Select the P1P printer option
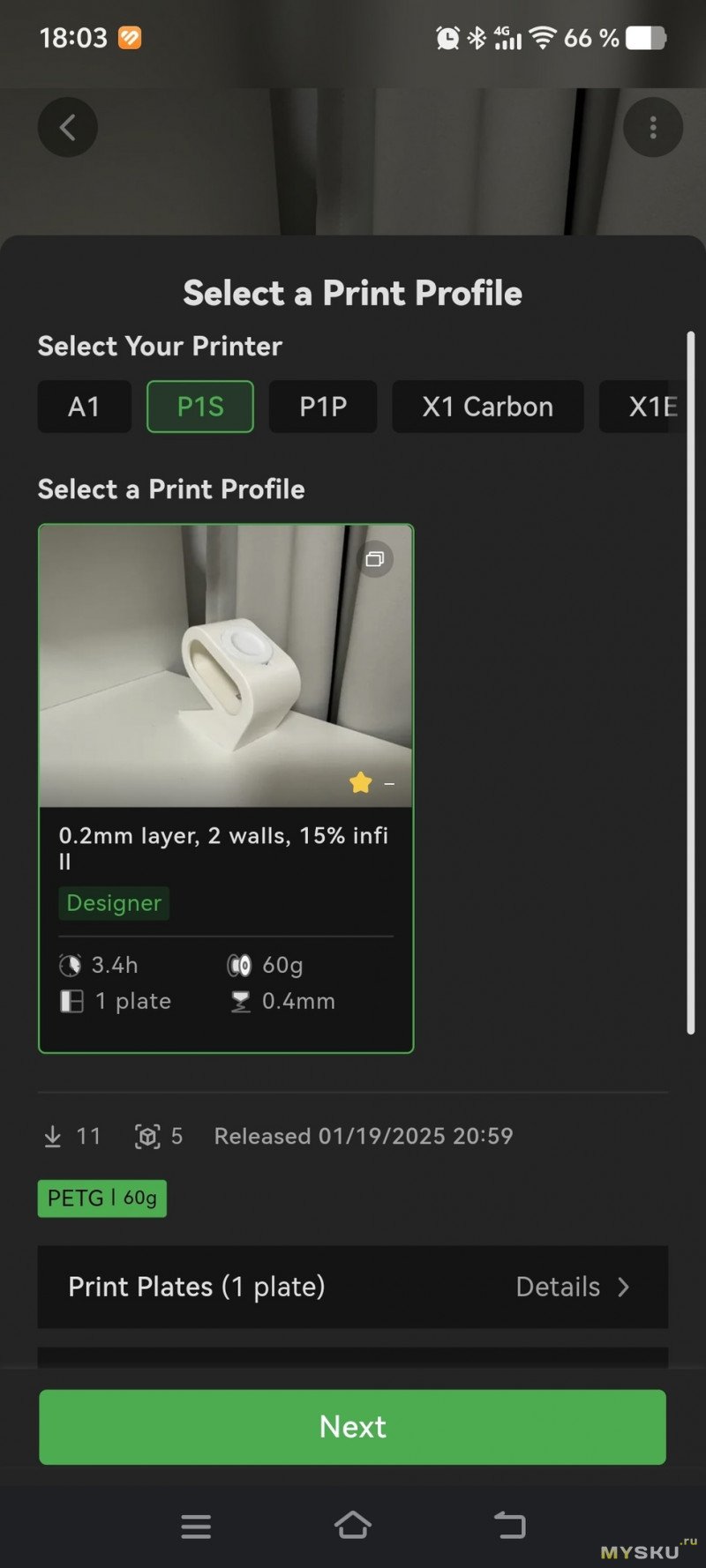The width and height of the screenshot is (706, 1568). pyautogui.click(x=323, y=407)
